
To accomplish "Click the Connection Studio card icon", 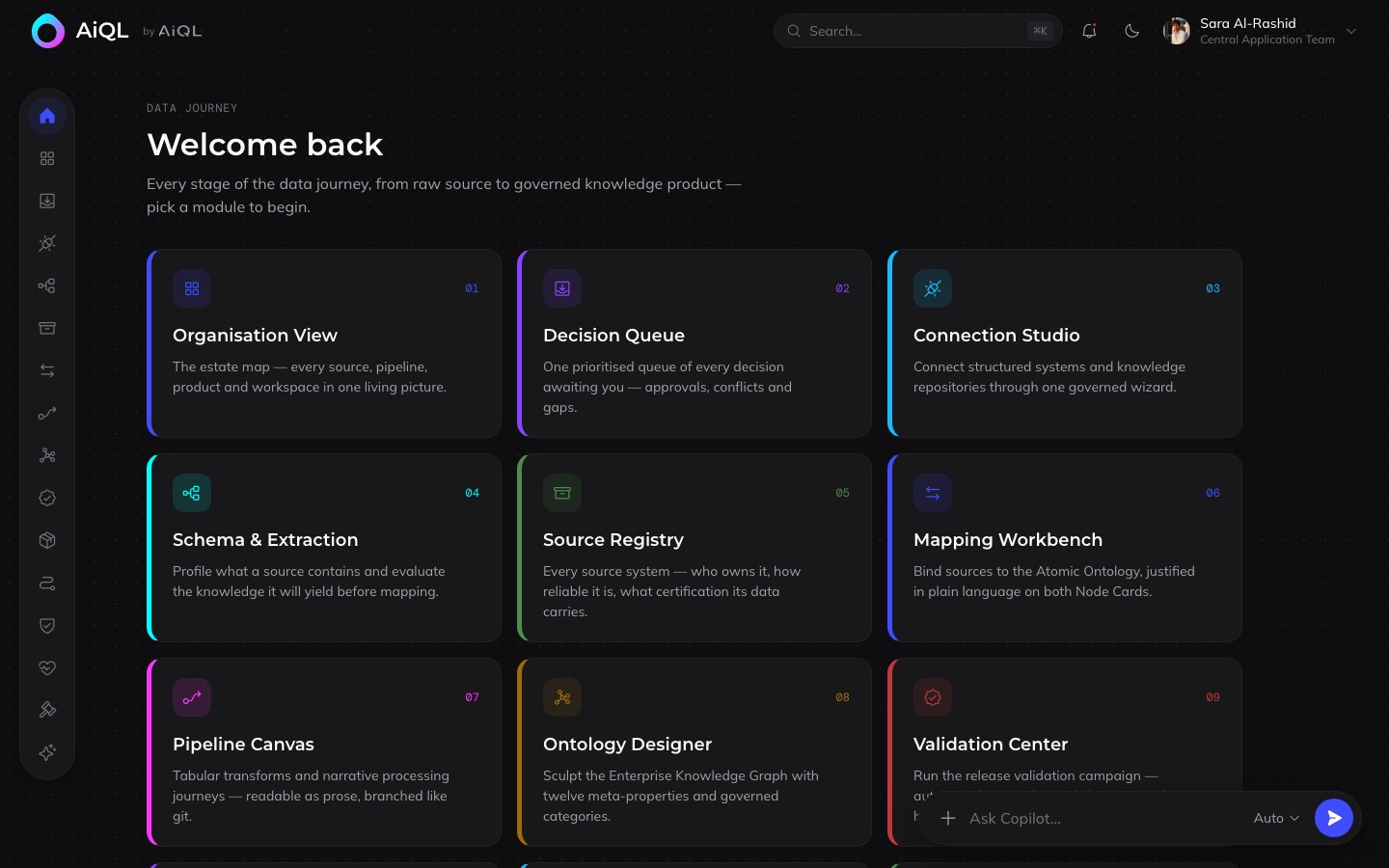I will [933, 288].
